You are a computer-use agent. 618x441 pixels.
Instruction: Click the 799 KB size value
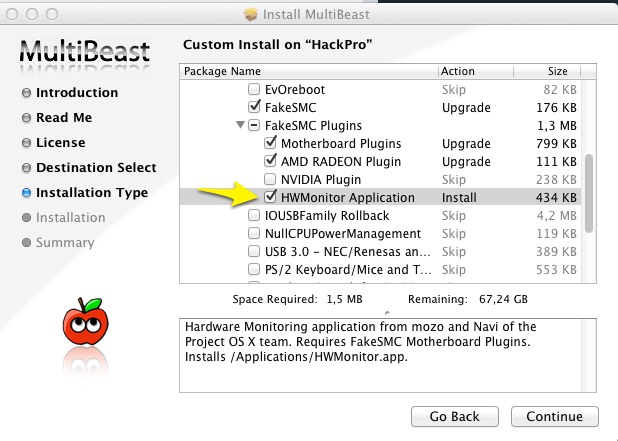(x=556, y=144)
